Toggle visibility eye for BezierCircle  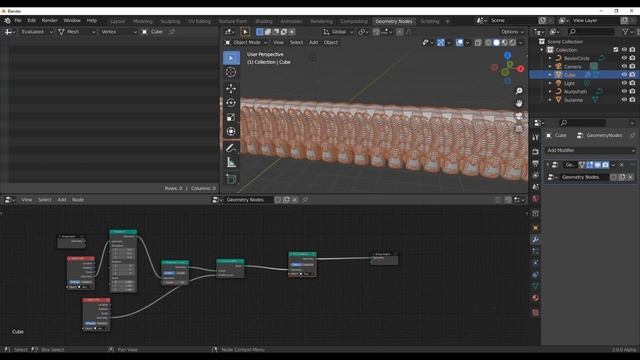click(x=624, y=58)
